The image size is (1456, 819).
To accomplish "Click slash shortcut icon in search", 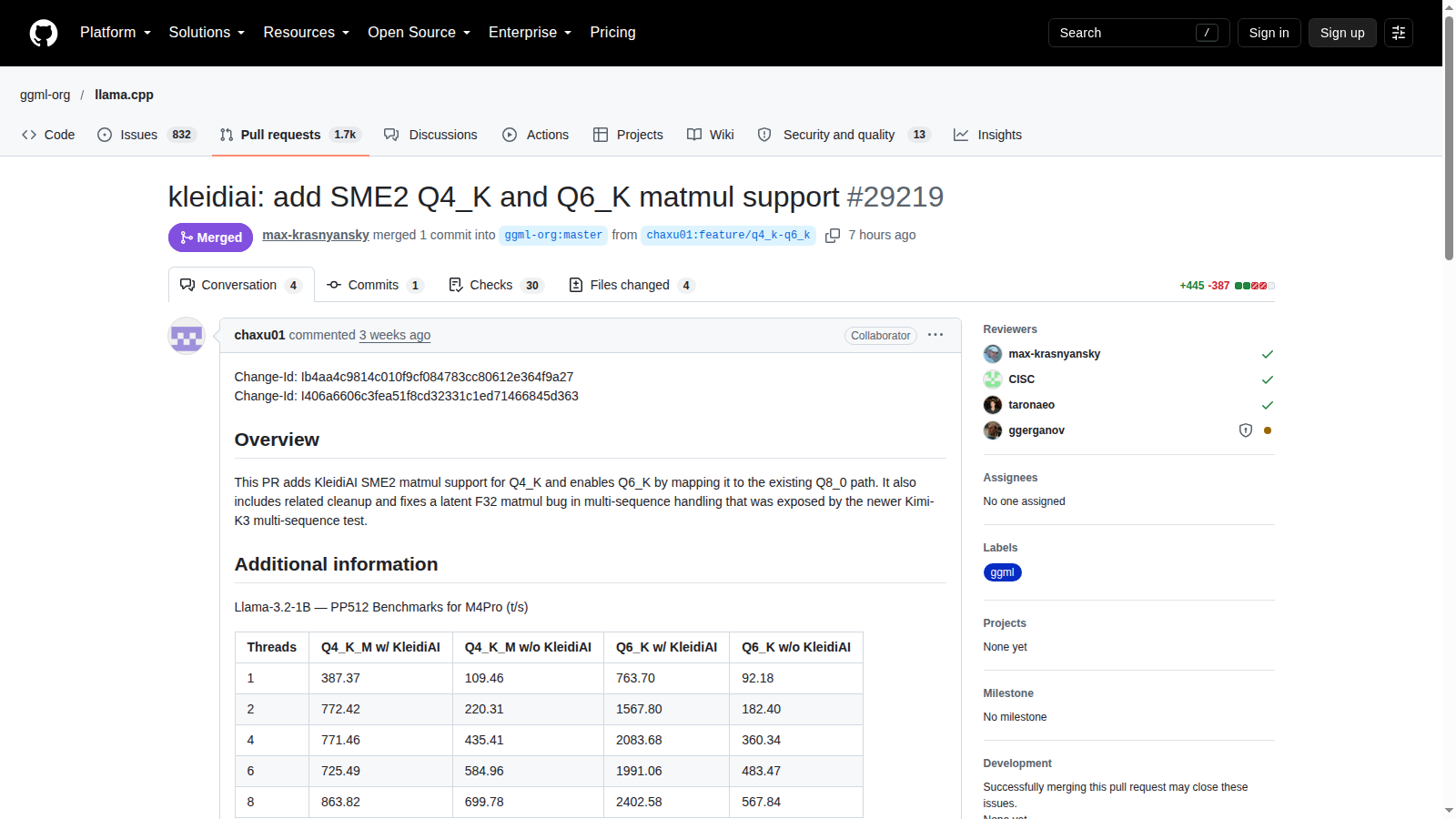I will click(x=1207, y=33).
